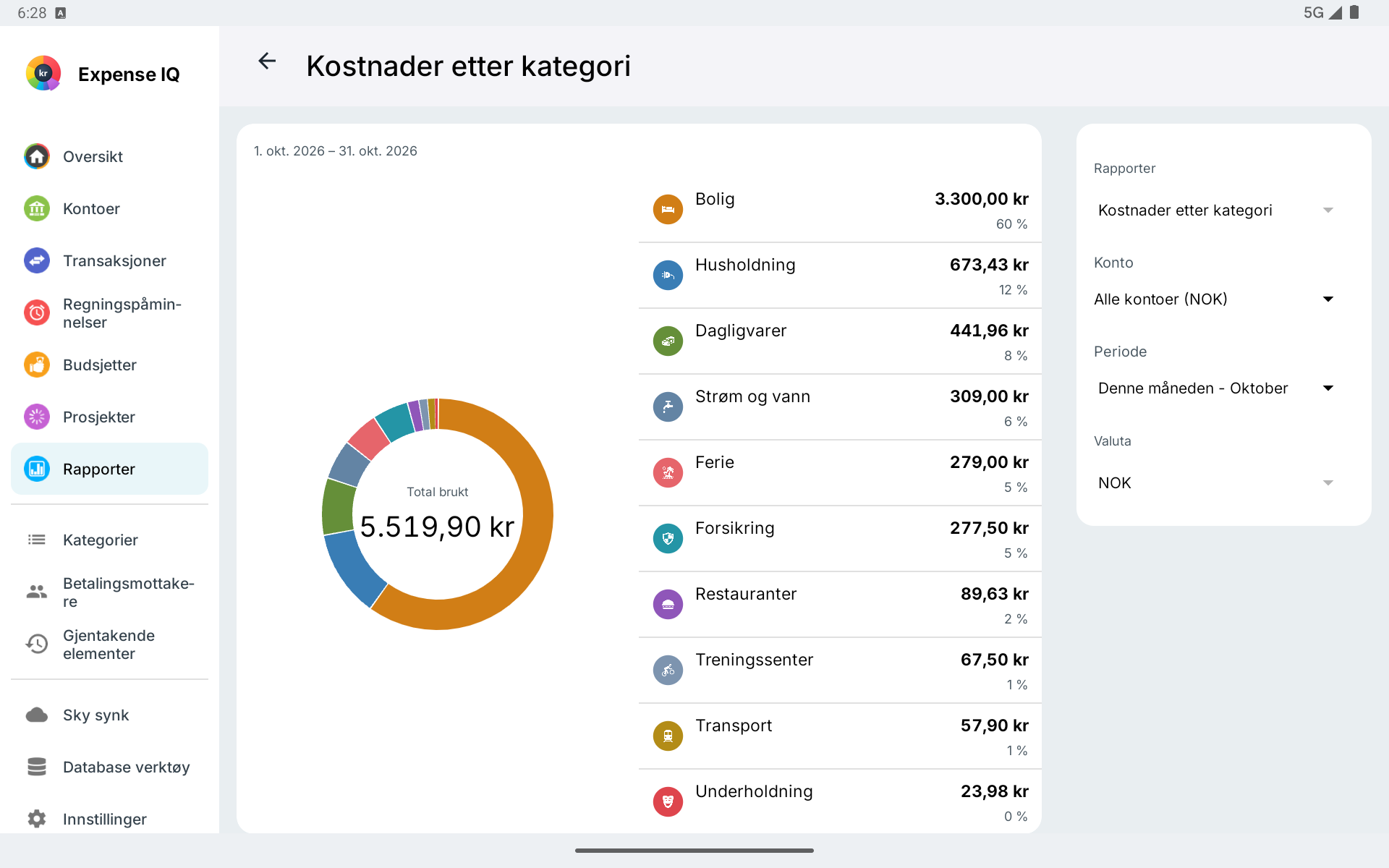1389x868 pixels.
Task: Click the Treningssenter bike icon
Action: [668, 670]
